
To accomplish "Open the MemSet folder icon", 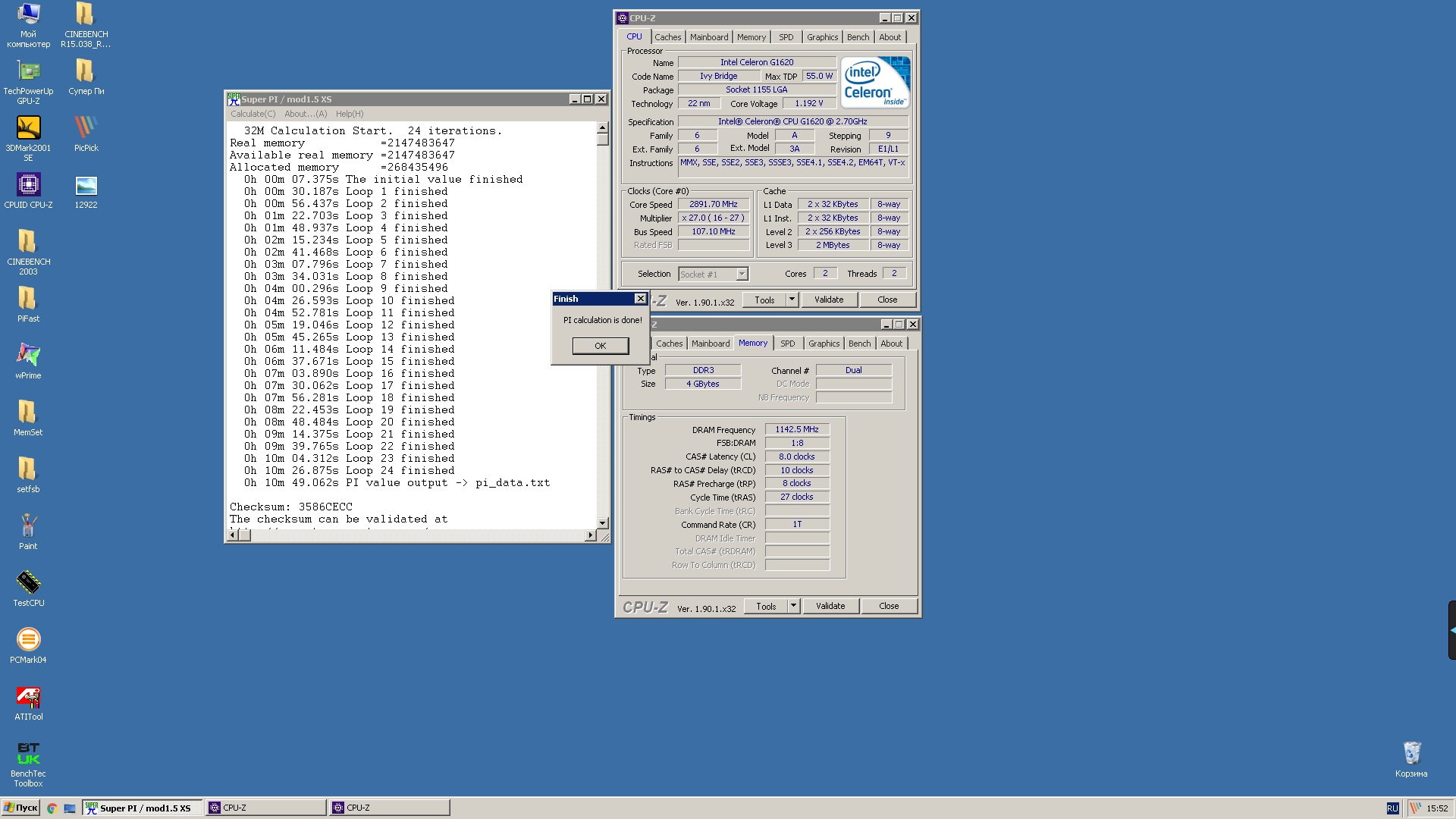I will pyautogui.click(x=28, y=418).
